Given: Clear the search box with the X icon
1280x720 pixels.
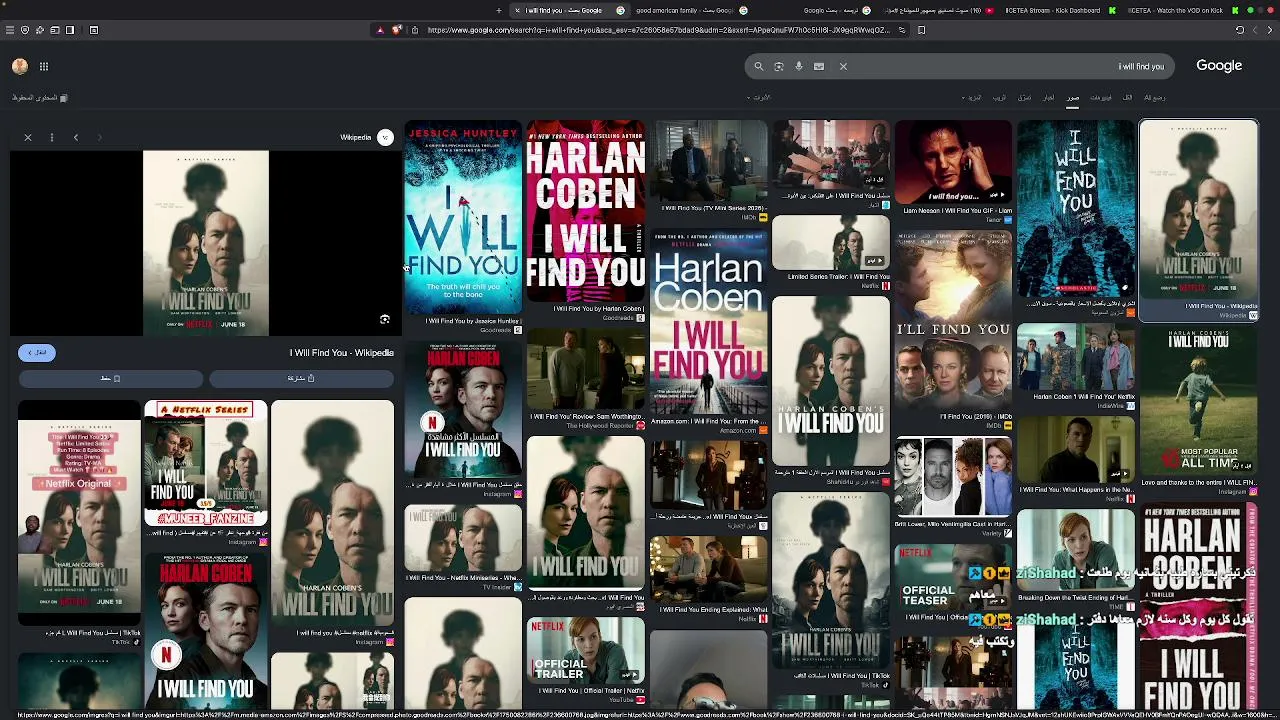Looking at the screenshot, I should [x=843, y=66].
